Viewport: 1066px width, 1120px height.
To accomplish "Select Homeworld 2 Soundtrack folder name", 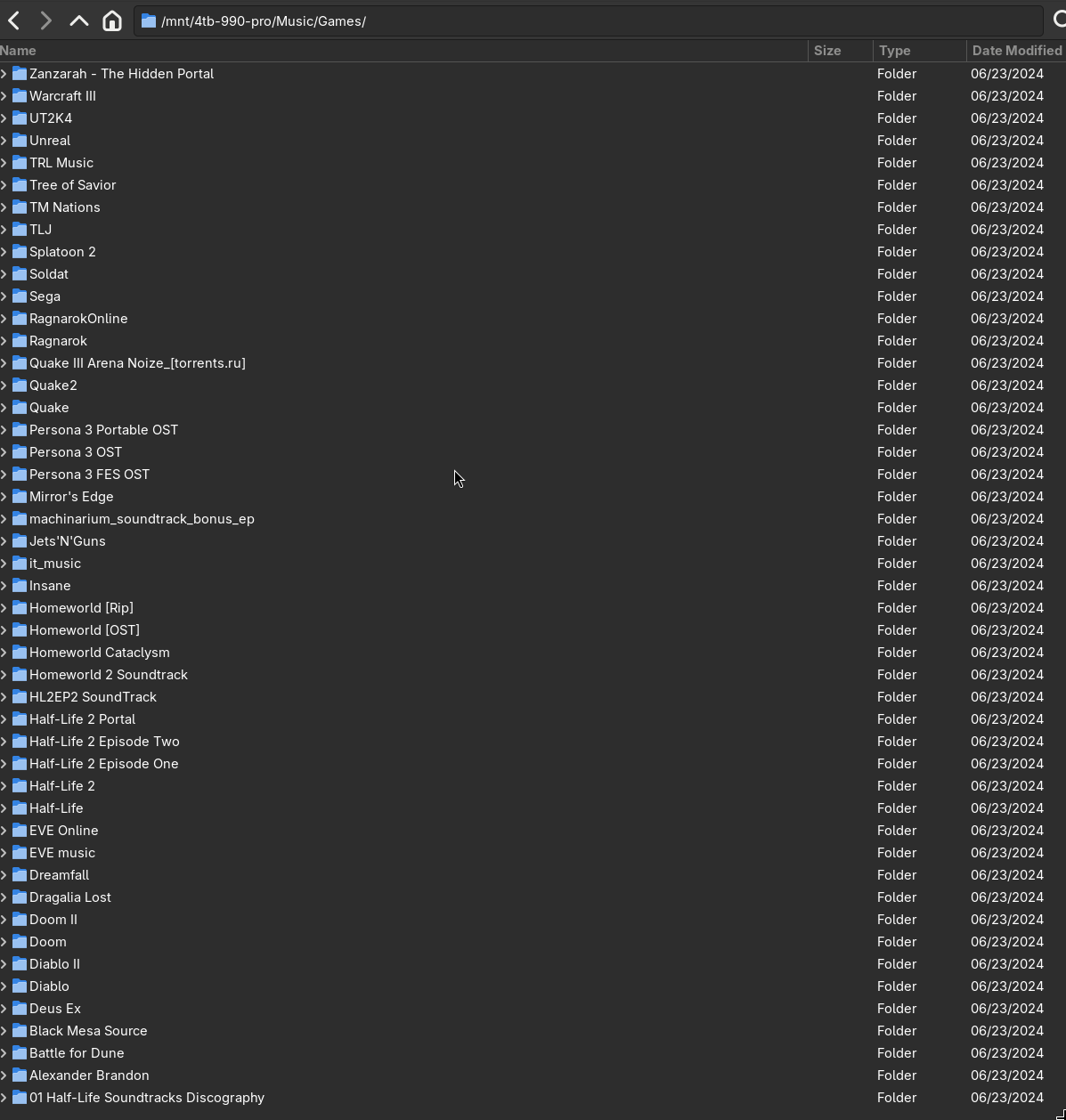I will click(109, 675).
